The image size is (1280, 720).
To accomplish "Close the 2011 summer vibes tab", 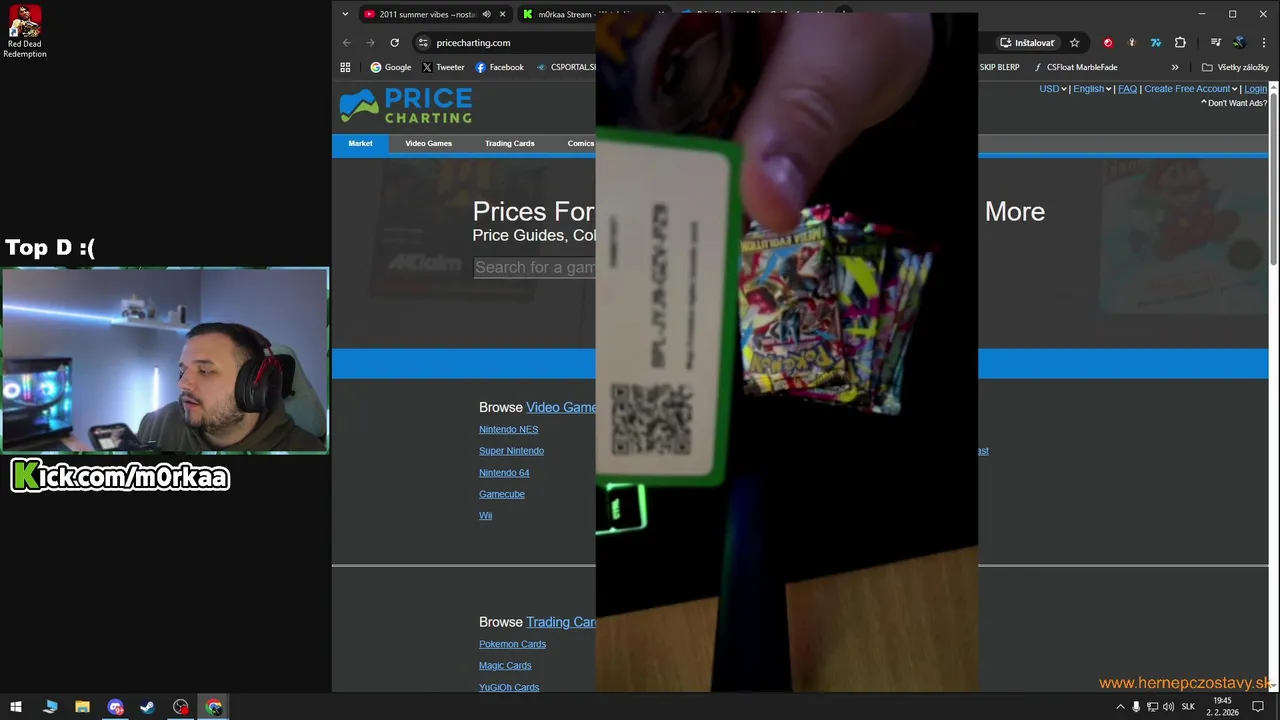I will [x=502, y=14].
